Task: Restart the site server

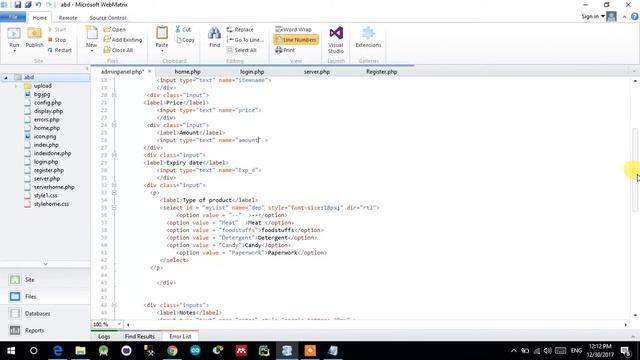Action: pyautogui.click(x=60, y=50)
